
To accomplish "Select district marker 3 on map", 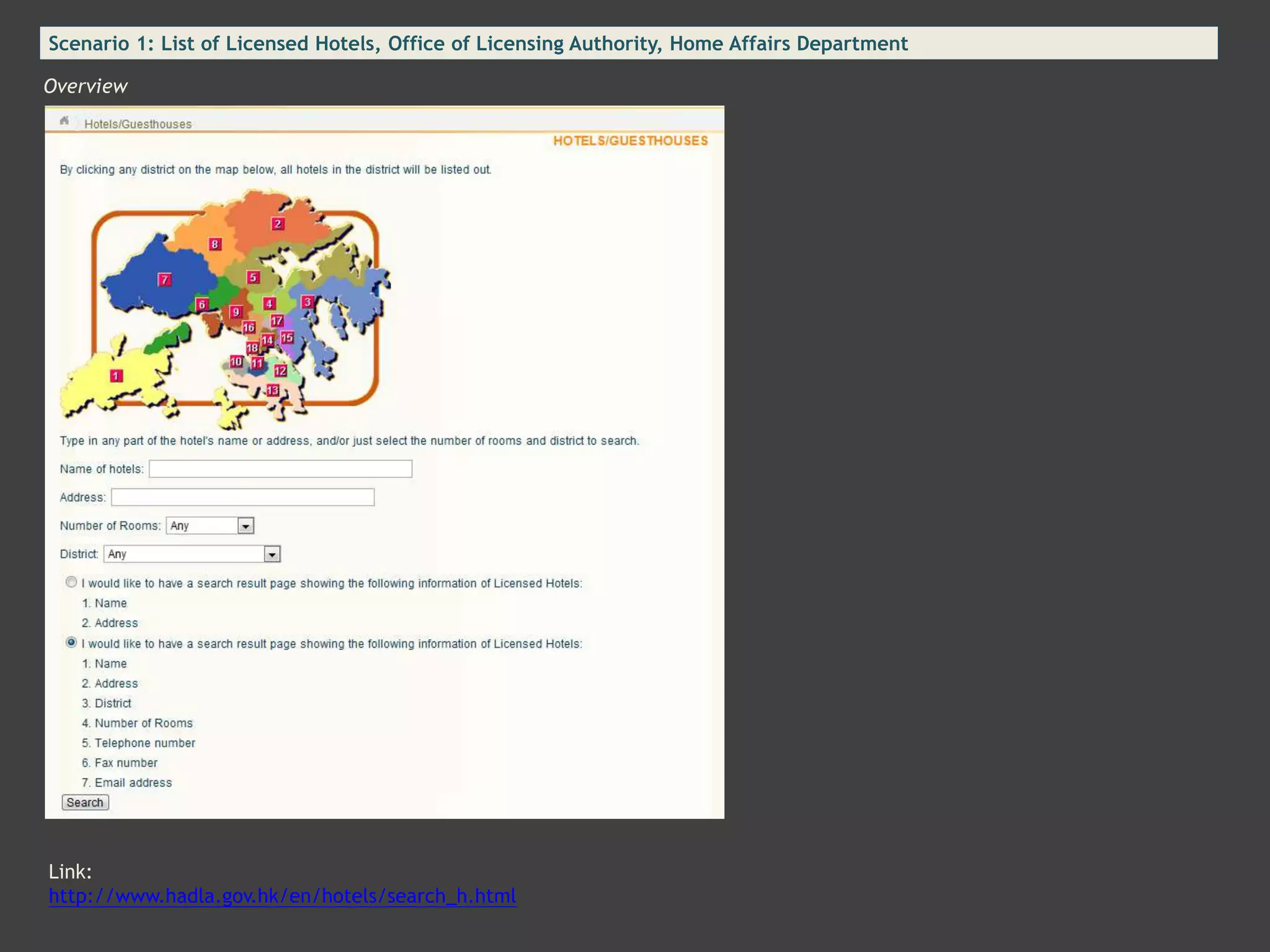I will [x=307, y=302].
